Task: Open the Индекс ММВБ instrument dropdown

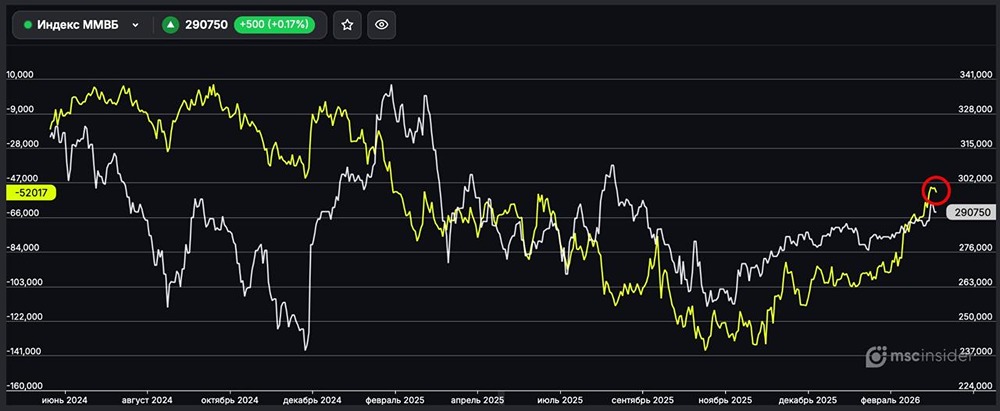Action: coord(82,25)
